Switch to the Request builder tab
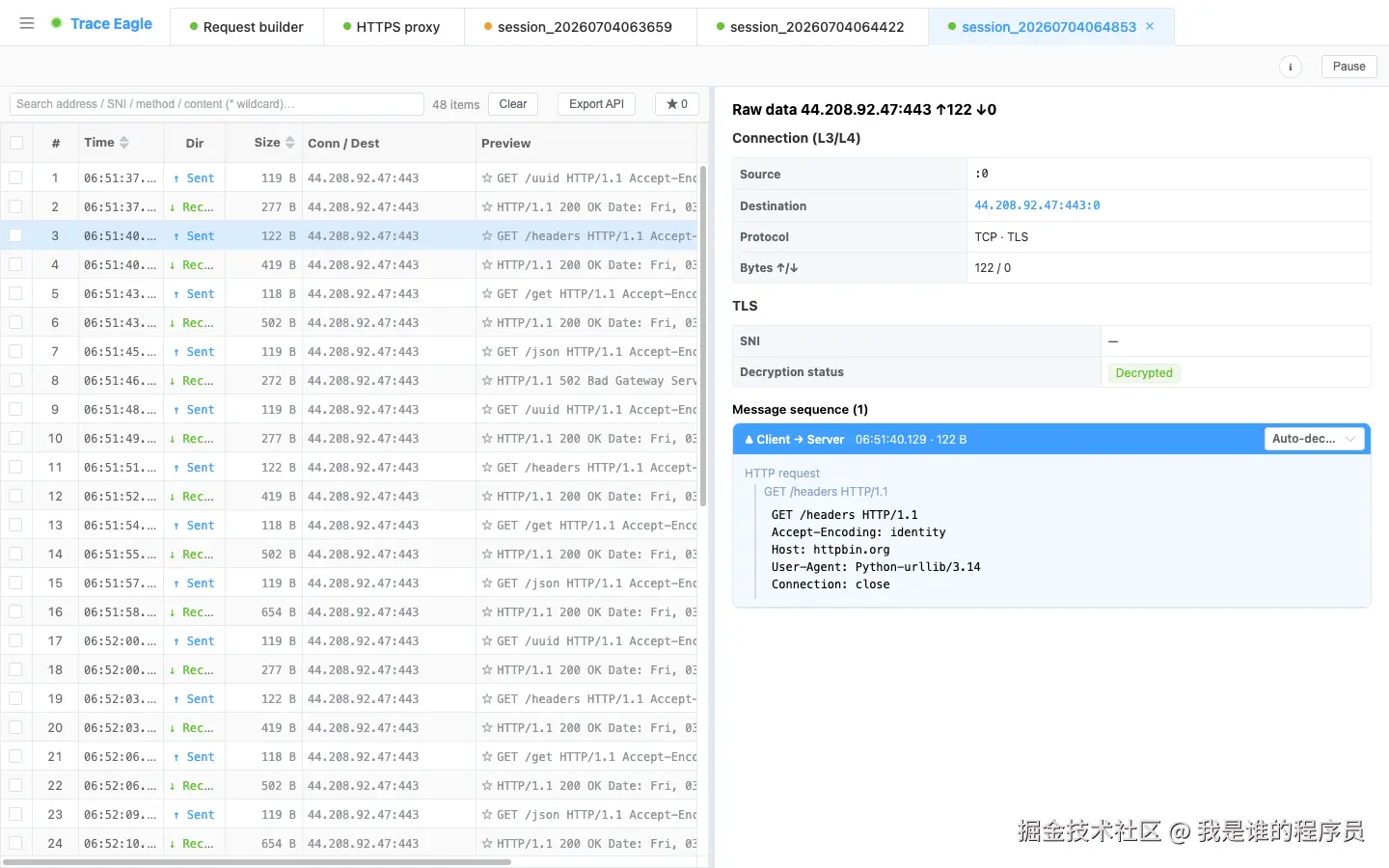 tap(247, 27)
